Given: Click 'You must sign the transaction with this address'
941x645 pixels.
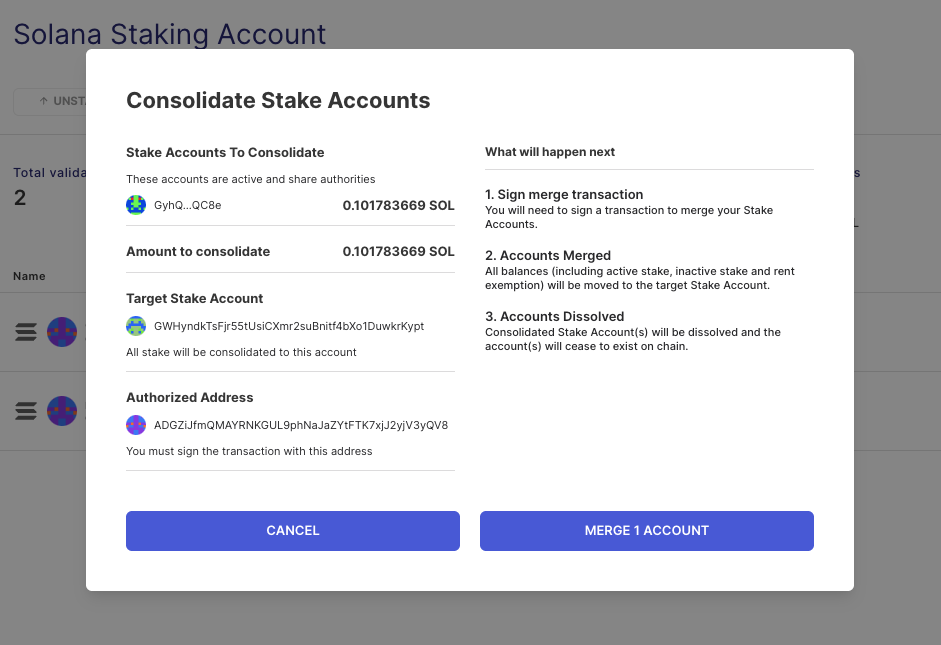Looking at the screenshot, I should pos(249,451).
